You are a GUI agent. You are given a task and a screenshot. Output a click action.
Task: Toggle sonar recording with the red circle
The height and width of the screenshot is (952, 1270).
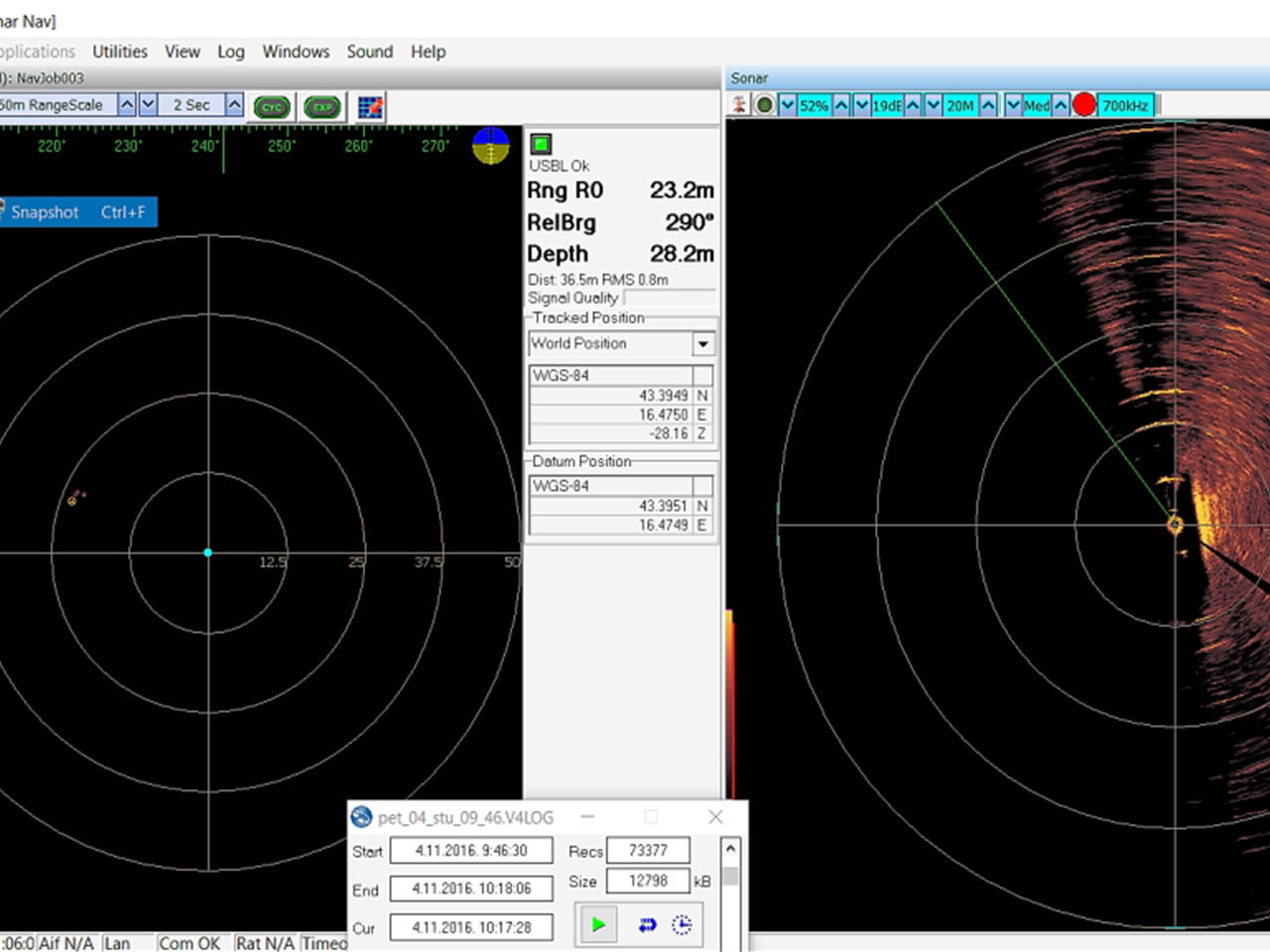(x=1085, y=103)
